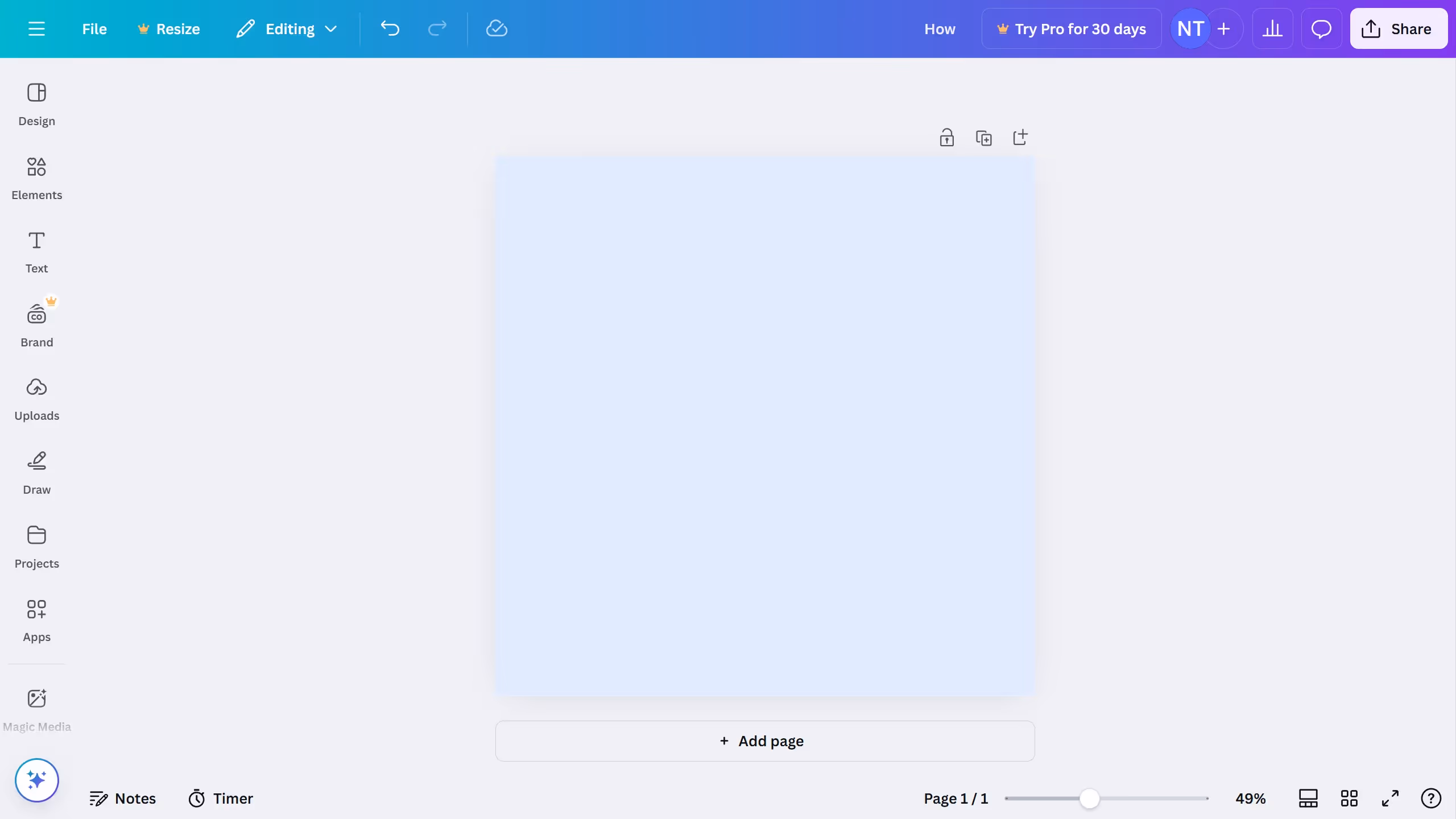Image resolution: width=1456 pixels, height=819 pixels.
Task: Open the Resize menu
Action: [x=168, y=28]
